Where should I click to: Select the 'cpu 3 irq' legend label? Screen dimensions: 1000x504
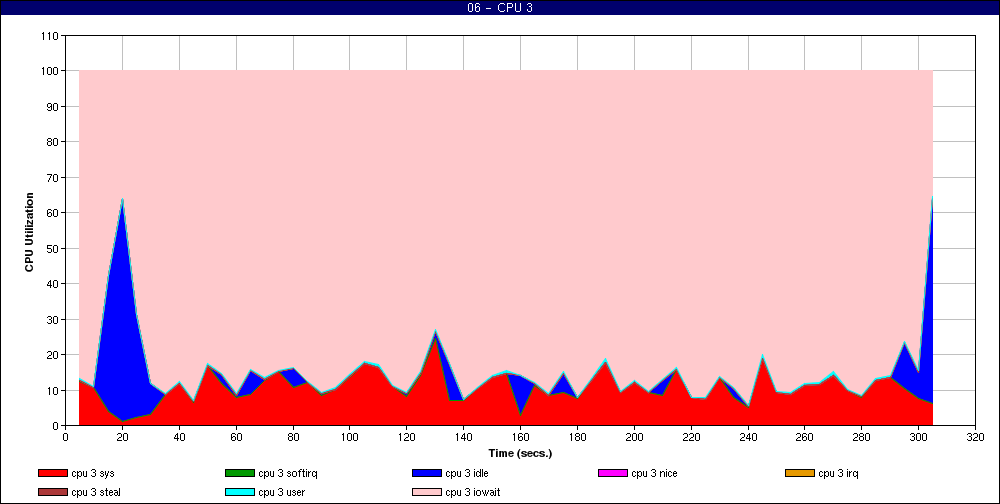pos(839,473)
